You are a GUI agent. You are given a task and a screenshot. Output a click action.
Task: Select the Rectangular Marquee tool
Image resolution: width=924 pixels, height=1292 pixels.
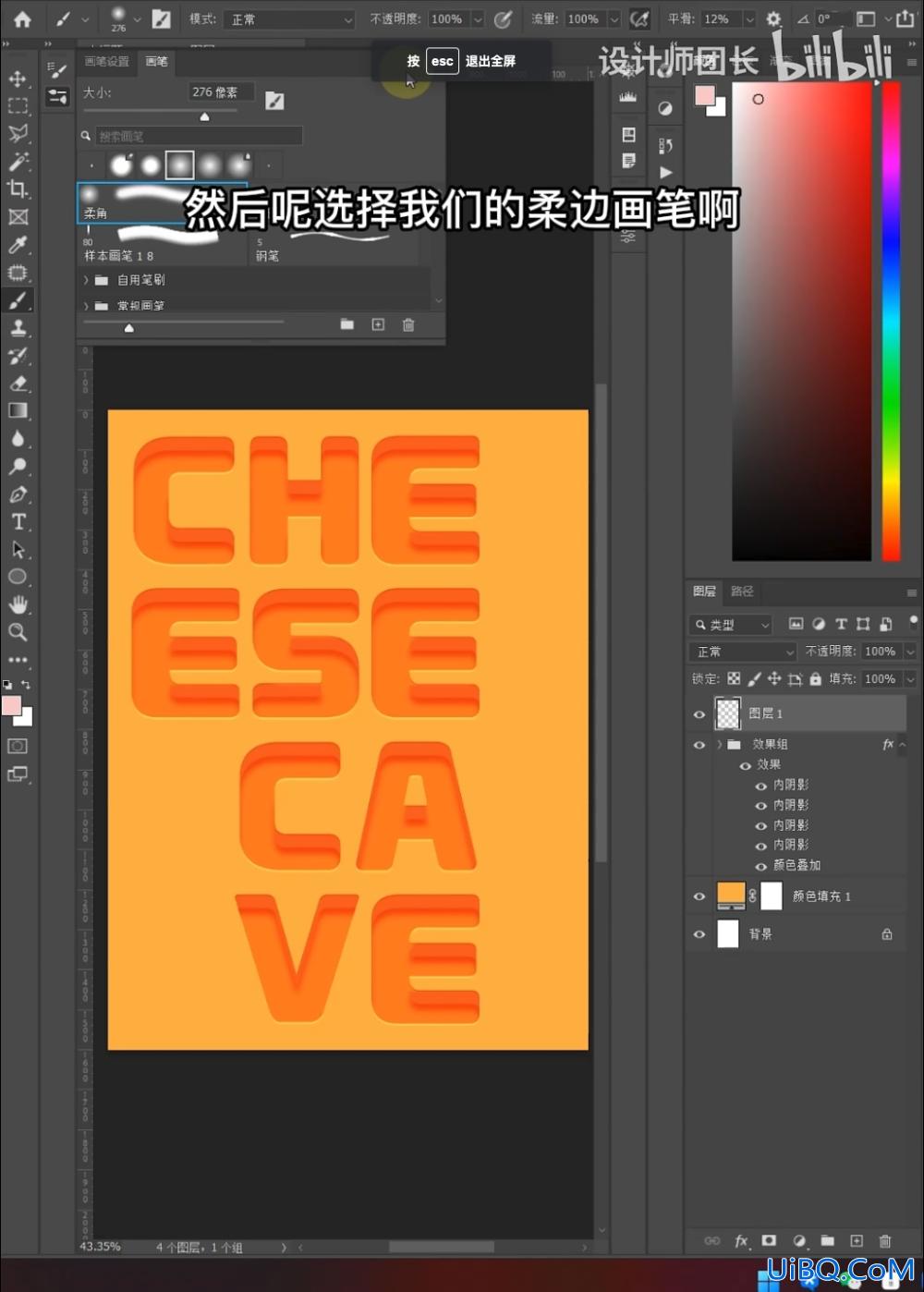click(x=18, y=106)
